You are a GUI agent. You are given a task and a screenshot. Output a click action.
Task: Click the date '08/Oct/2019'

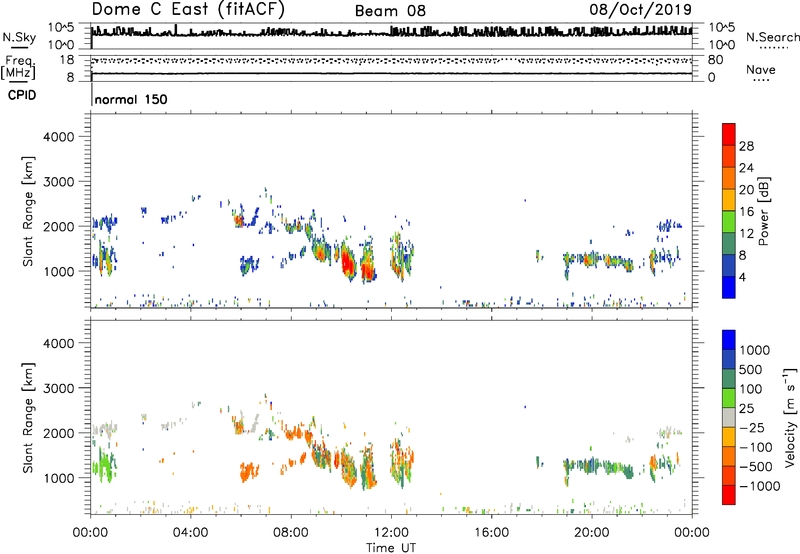640,10
